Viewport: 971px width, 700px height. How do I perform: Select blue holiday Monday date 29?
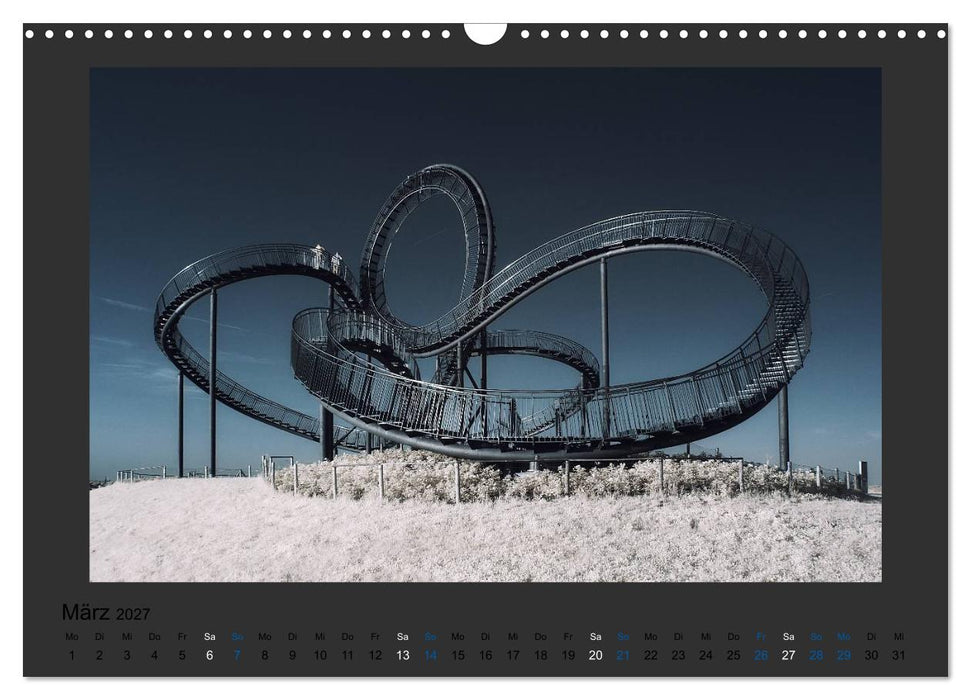point(843,655)
